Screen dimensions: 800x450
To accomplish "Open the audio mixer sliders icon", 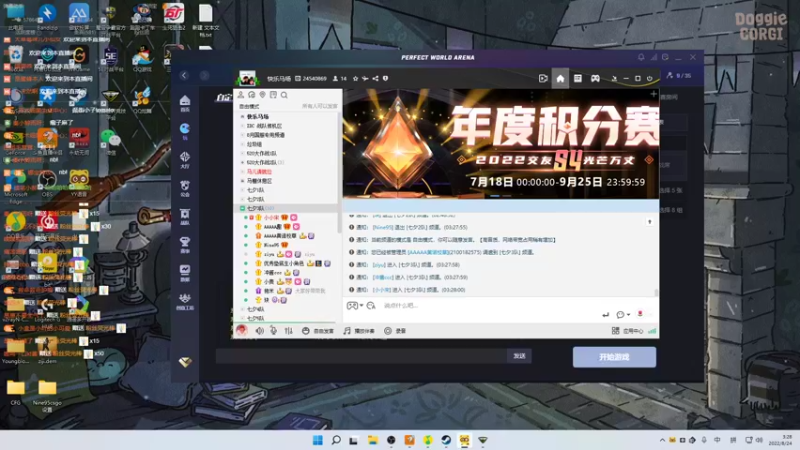I will pyautogui.click(x=288, y=331).
